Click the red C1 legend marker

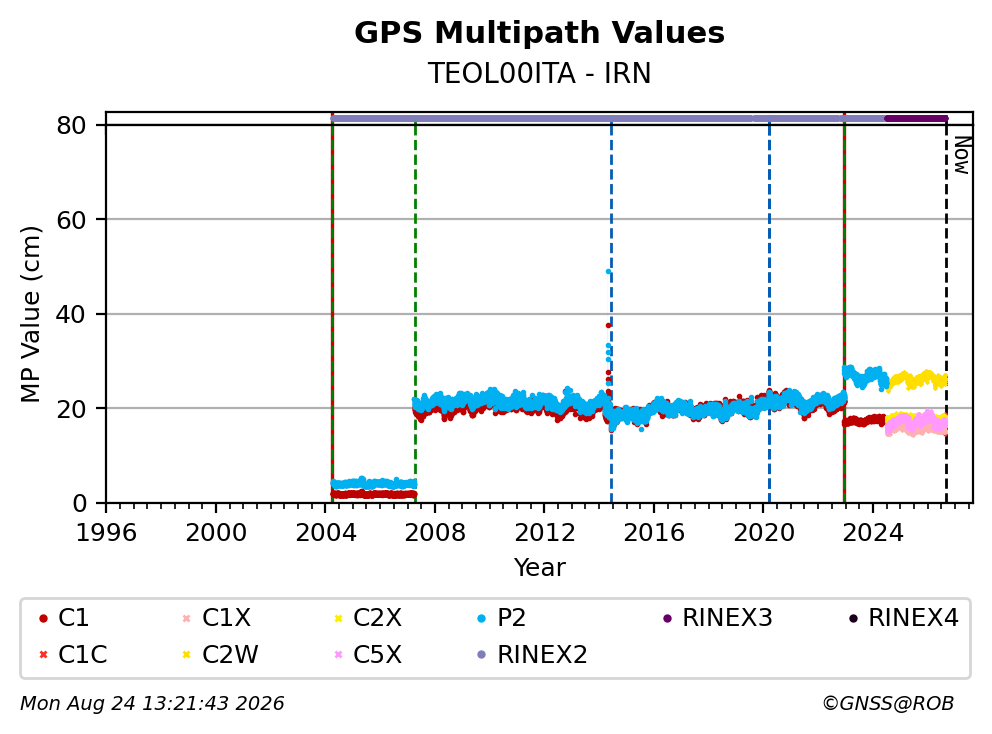tap(43, 618)
